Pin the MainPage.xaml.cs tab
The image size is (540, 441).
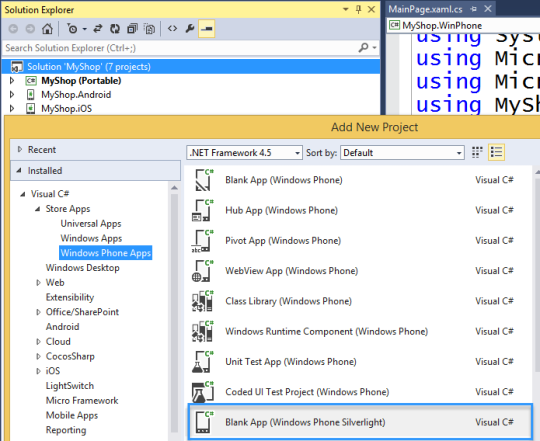point(474,9)
